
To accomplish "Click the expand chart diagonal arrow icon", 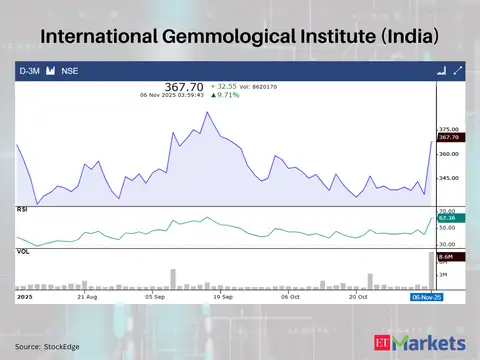I will (x=458, y=71).
